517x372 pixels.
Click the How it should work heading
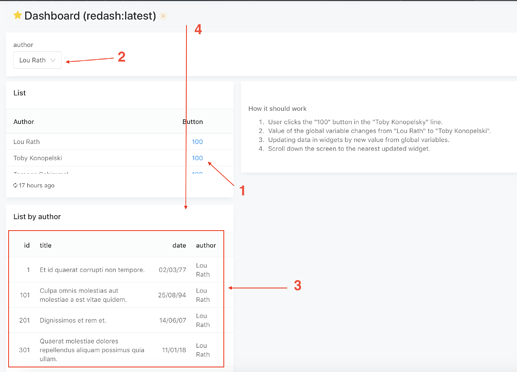coord(277,109)
